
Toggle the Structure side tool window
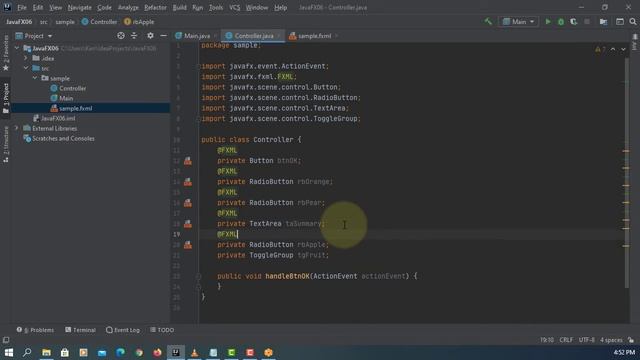[x=6, y=144]
